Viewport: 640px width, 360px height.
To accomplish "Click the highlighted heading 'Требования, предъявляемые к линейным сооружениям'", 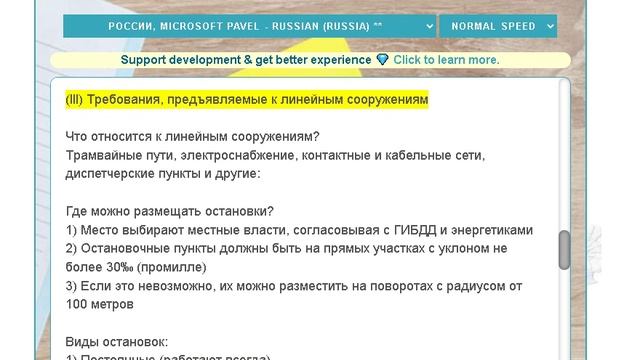I will point(247,100).
